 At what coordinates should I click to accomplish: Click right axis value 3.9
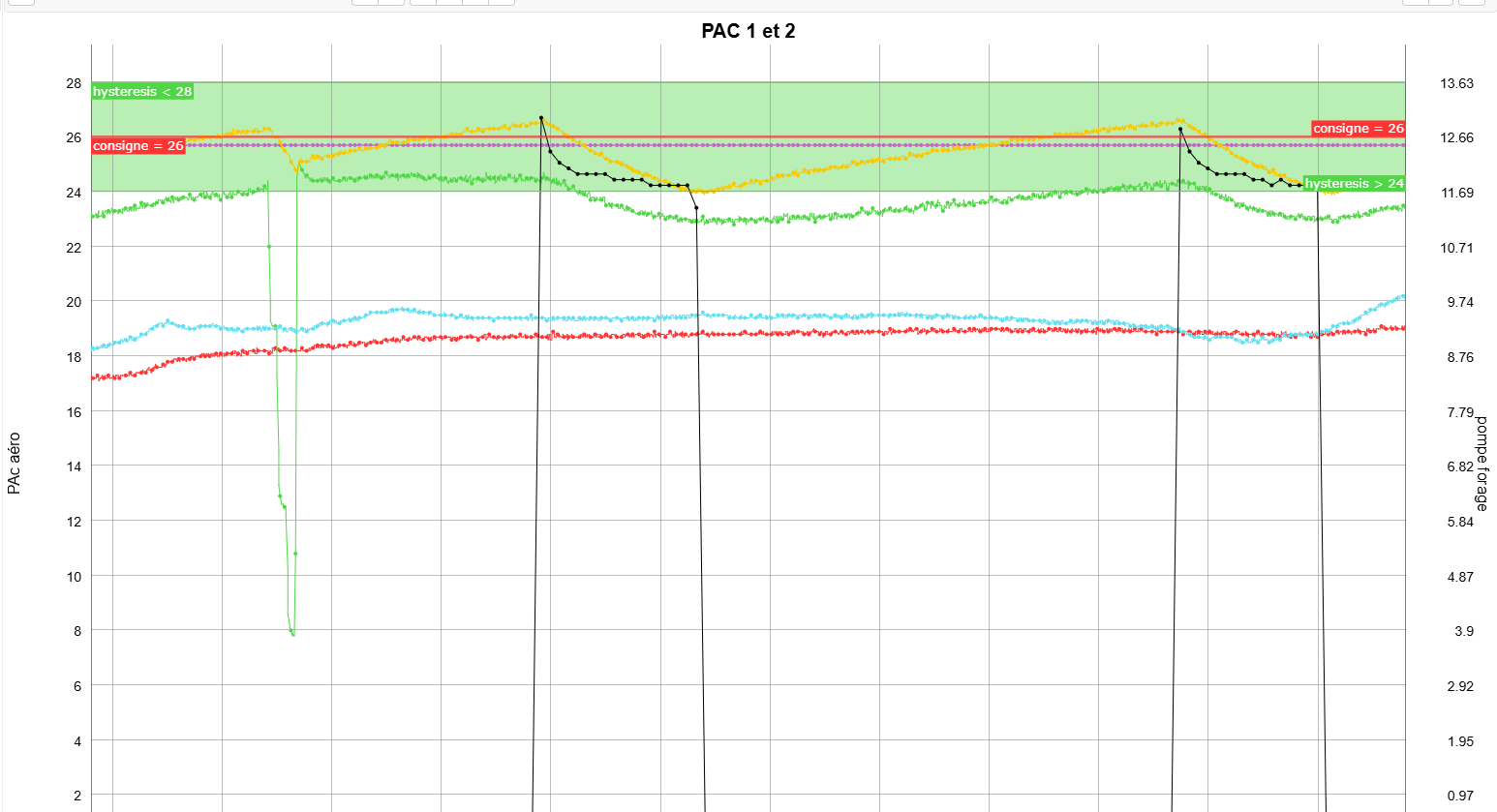[1464, 631]
